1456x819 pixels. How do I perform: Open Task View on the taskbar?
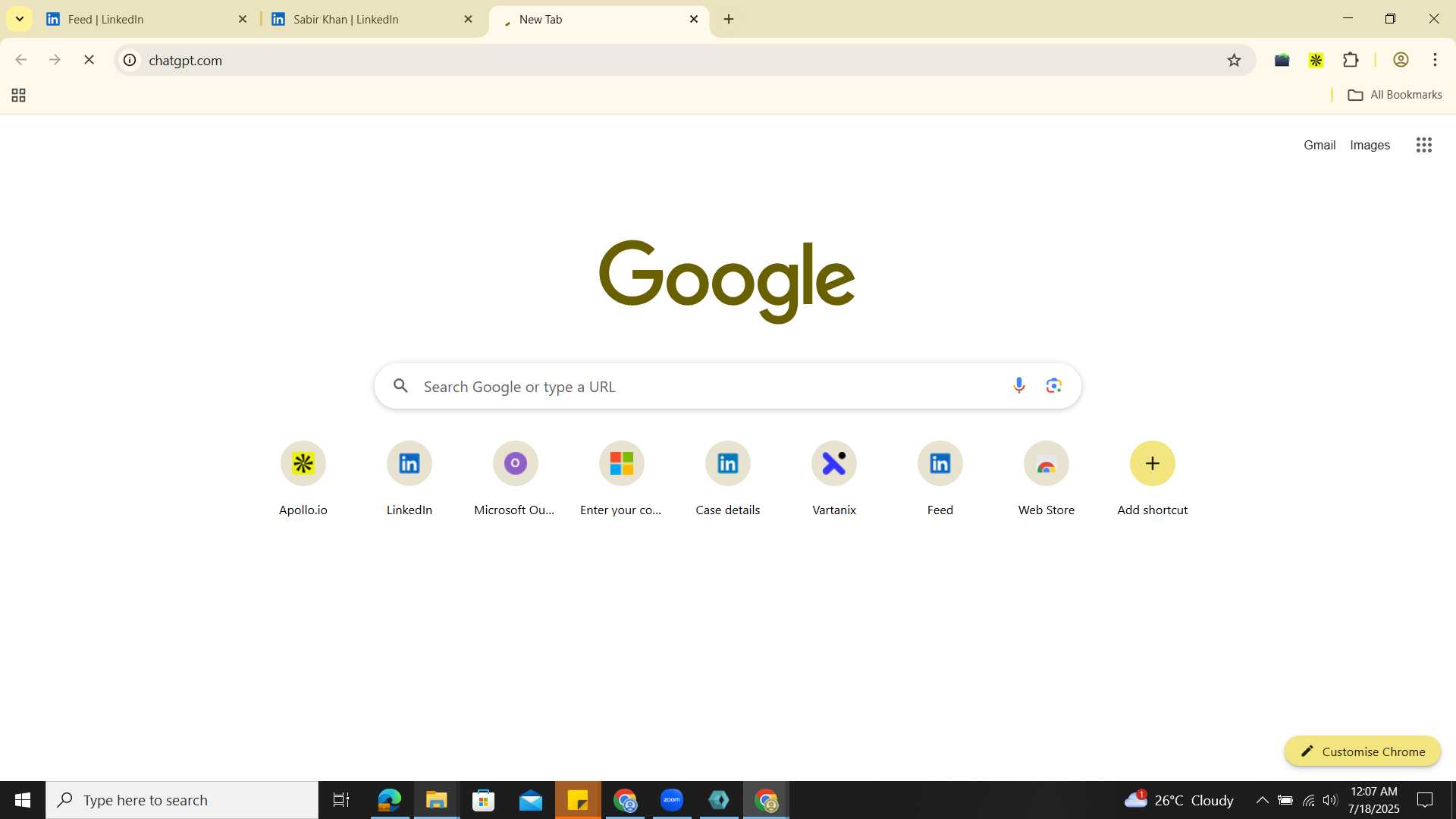[x=341, y=800]
